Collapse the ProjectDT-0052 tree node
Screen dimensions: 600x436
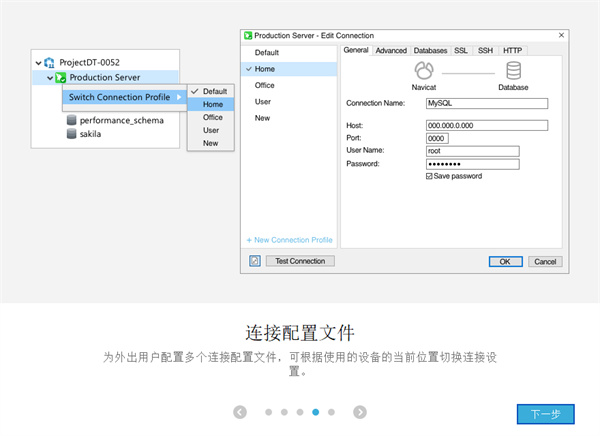tap(38, 63)
